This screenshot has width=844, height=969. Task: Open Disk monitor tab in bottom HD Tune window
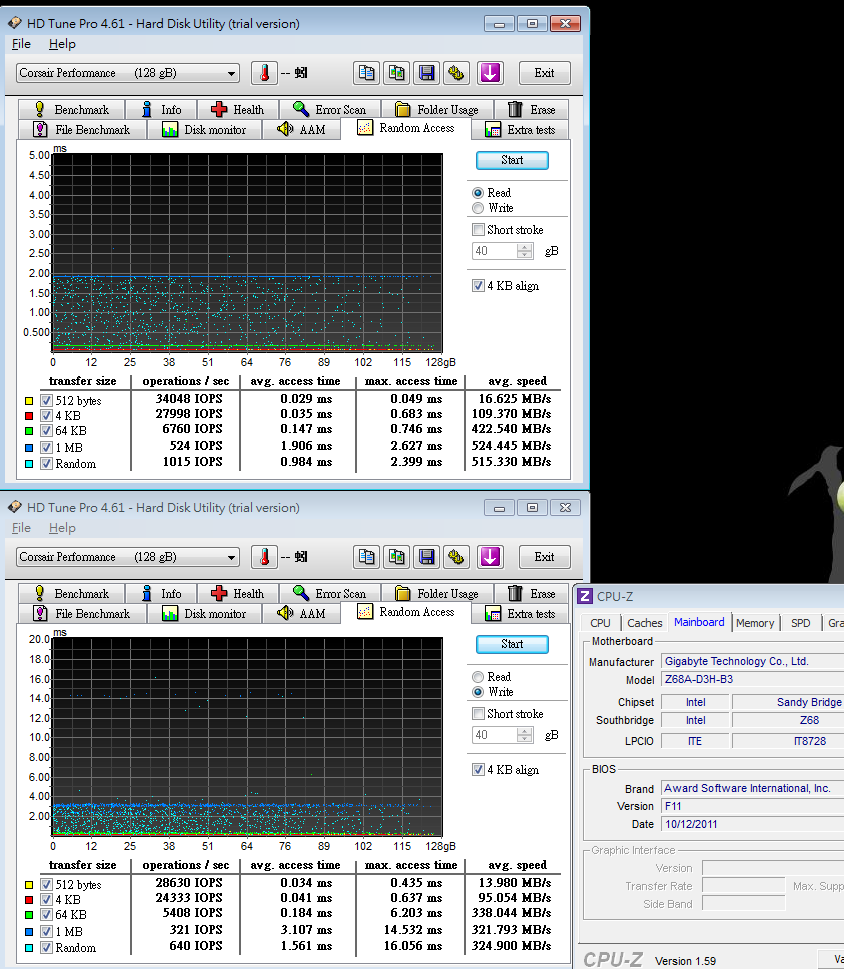tap(205, 614)
